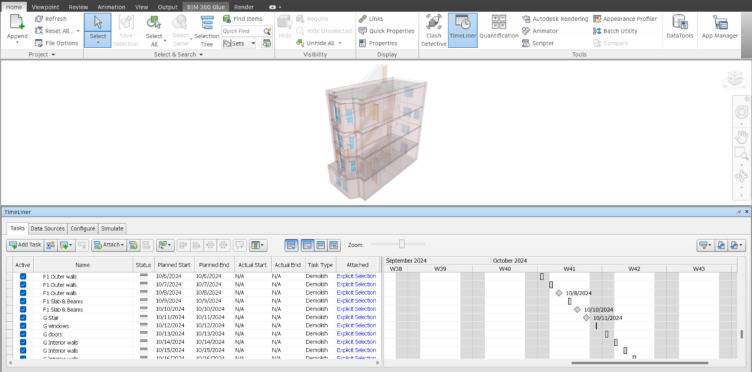Click the Task Type column header
This screenshot has width=752, height=372.
(320, 265)
